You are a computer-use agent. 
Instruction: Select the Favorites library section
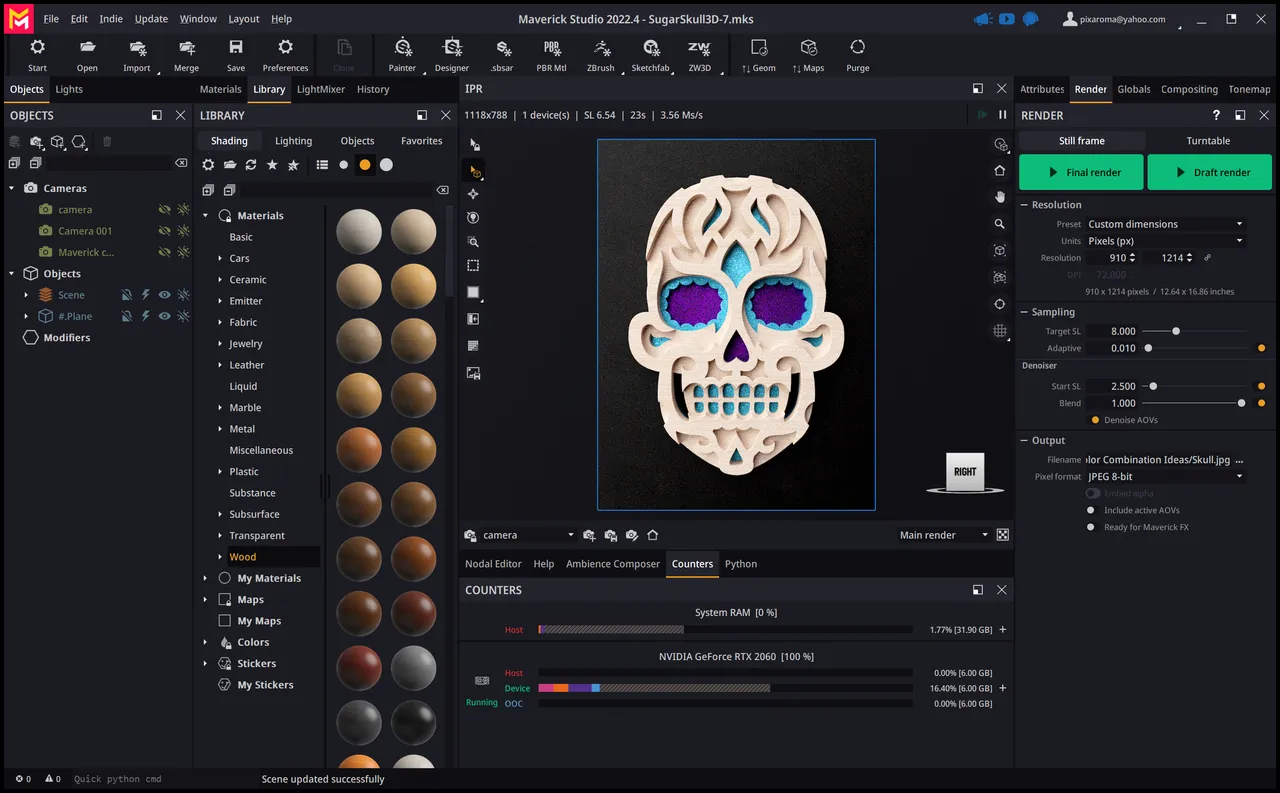(421, 141)
